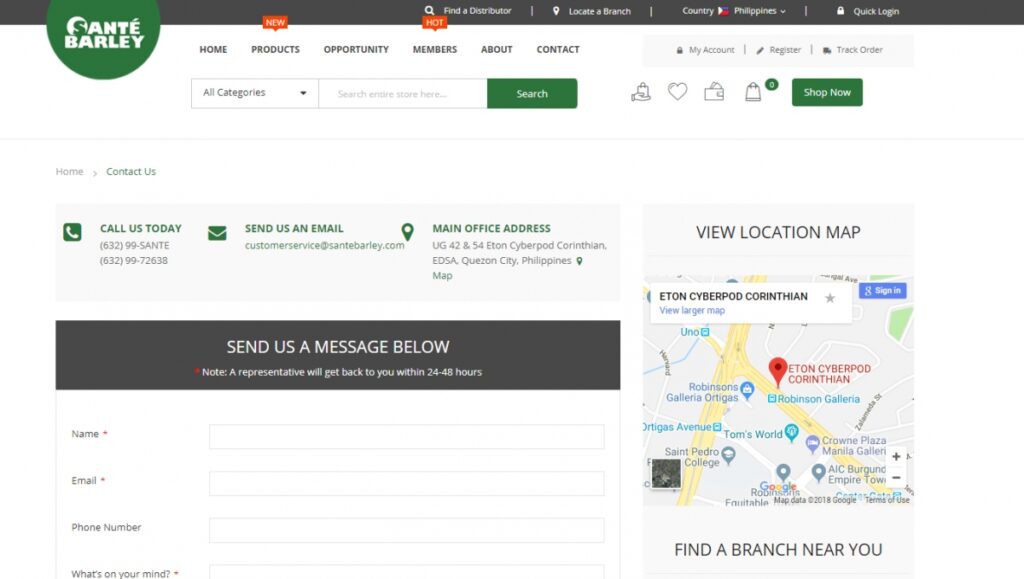The image size is (1024, 579).
Task: Switch map to satellite view thumbnail
Action: coord(666,473)
